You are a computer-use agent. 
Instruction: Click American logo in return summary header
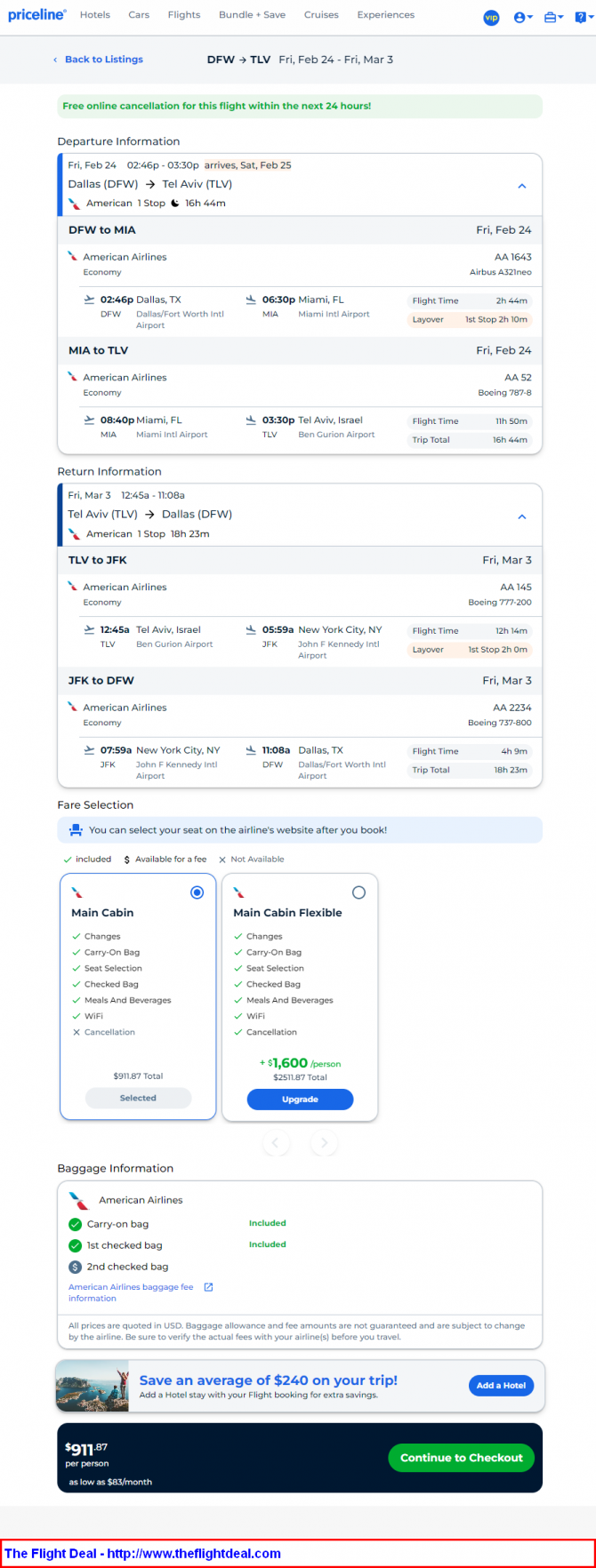[x=75, y=534]
